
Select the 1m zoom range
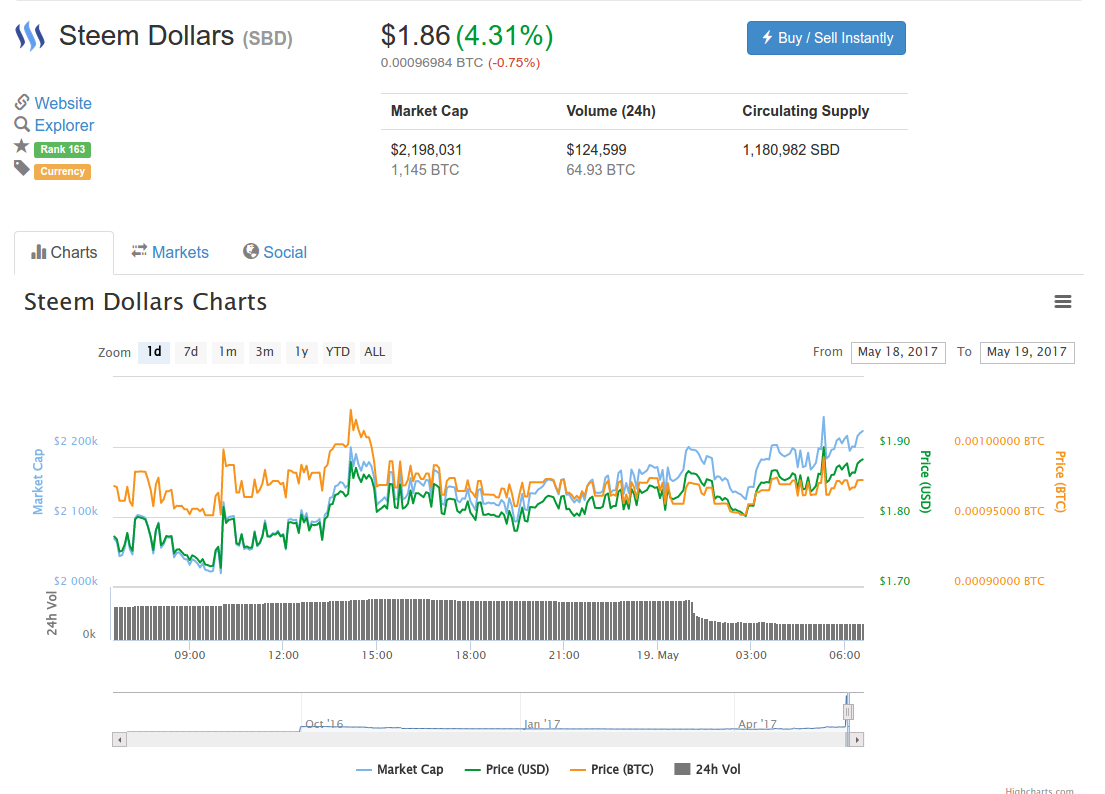(x=228, y=352)
